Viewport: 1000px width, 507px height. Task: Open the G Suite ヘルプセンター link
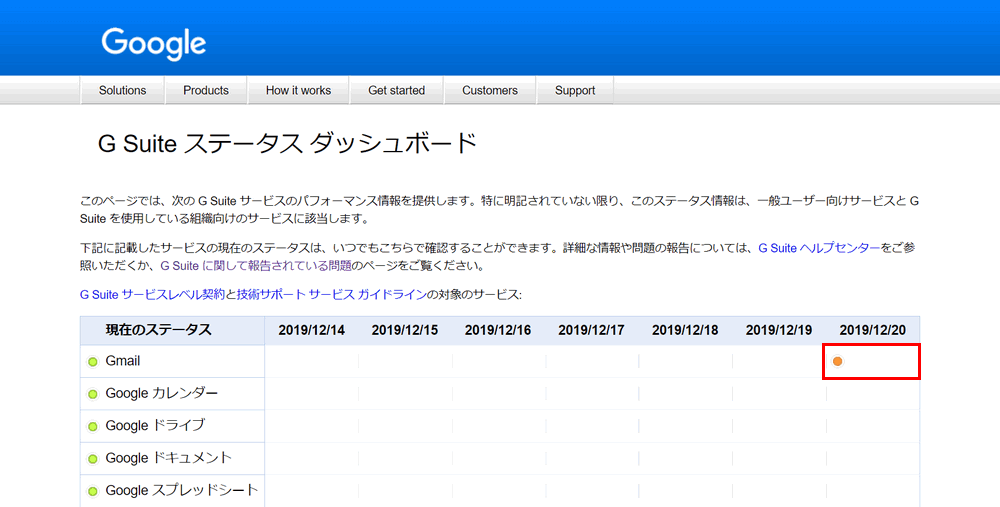click(x=819, y=247)
